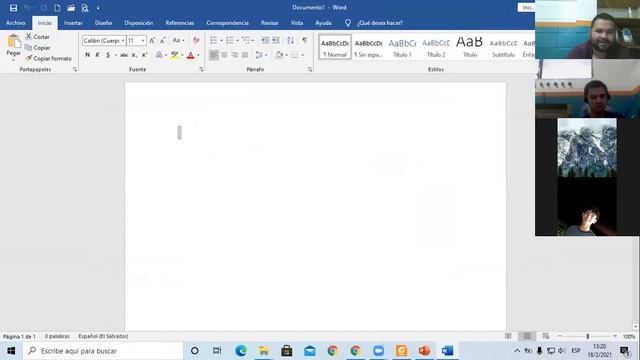Decrease paragraph indent
640x360 pixels.
(x=265, y=40)
